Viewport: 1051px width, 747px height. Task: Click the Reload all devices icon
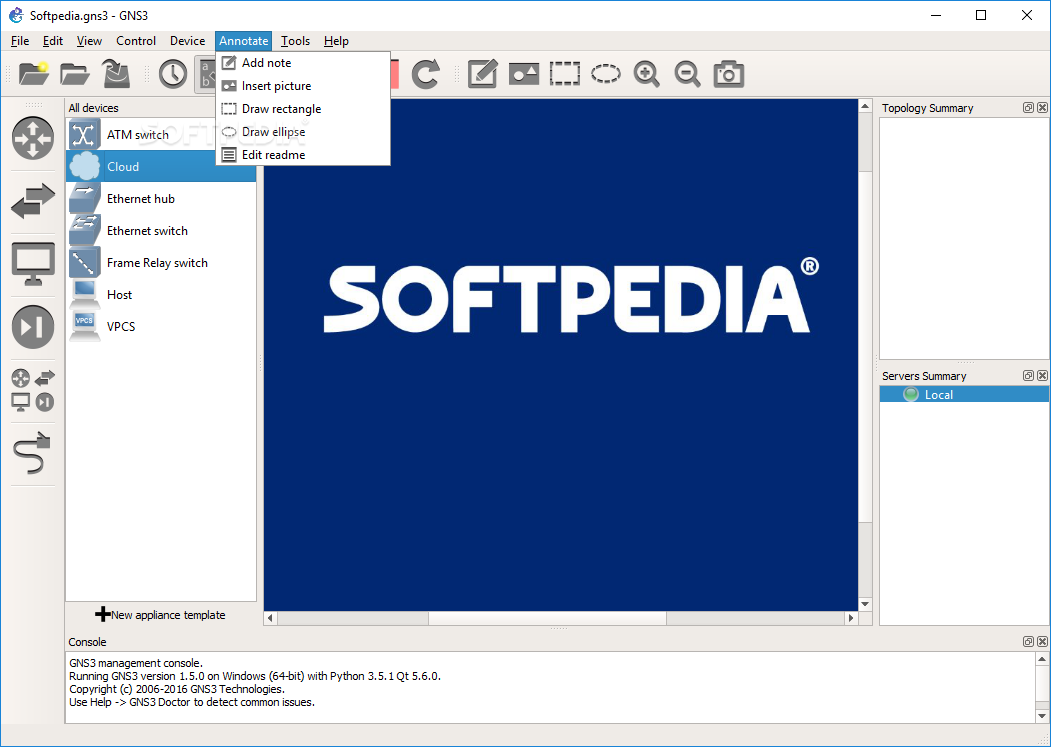tap(426, 73)
